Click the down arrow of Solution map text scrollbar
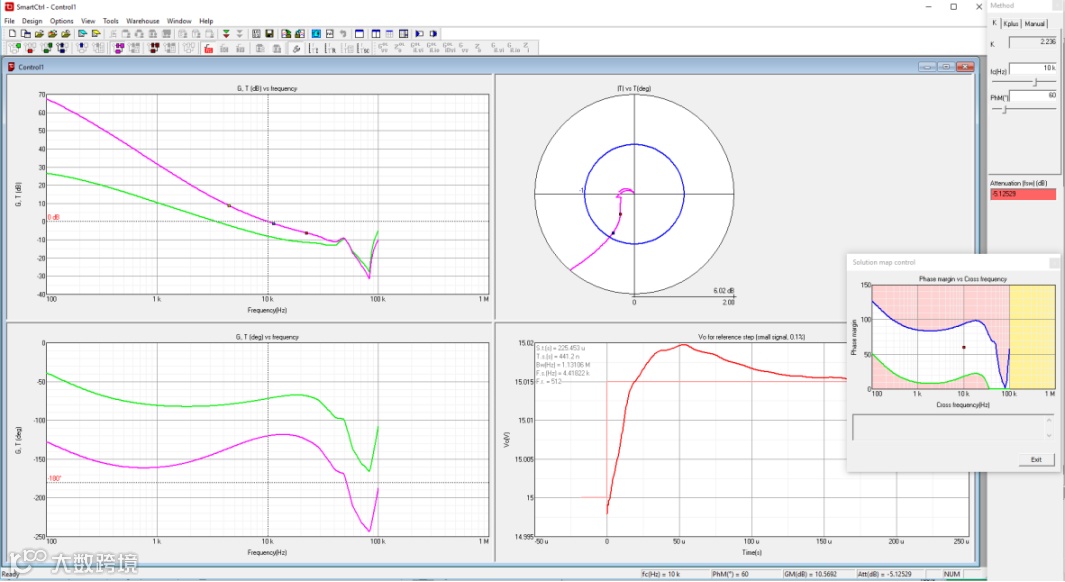1065x582 pixels. pos(1049,435)
